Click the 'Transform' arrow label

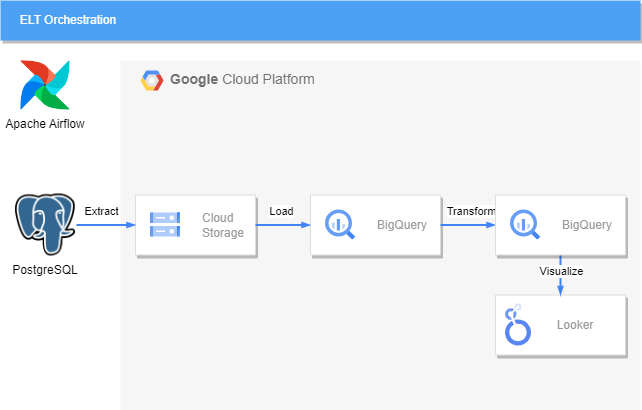click(471, 211)
